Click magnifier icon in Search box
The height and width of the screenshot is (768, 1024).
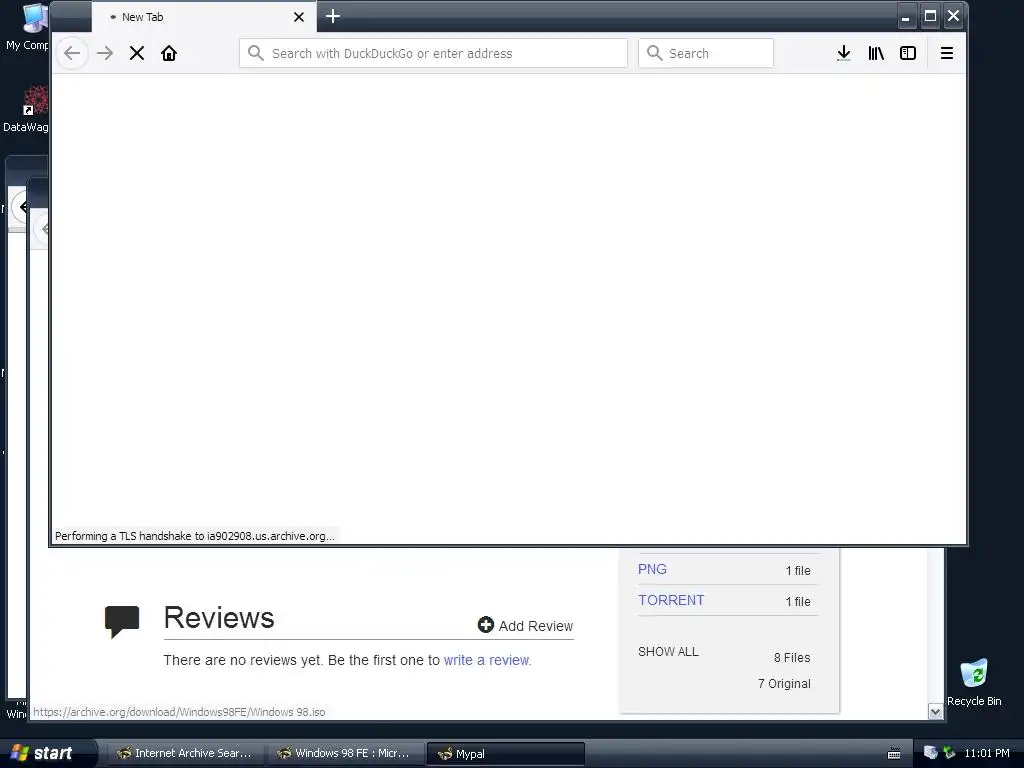tap(654, 53)
